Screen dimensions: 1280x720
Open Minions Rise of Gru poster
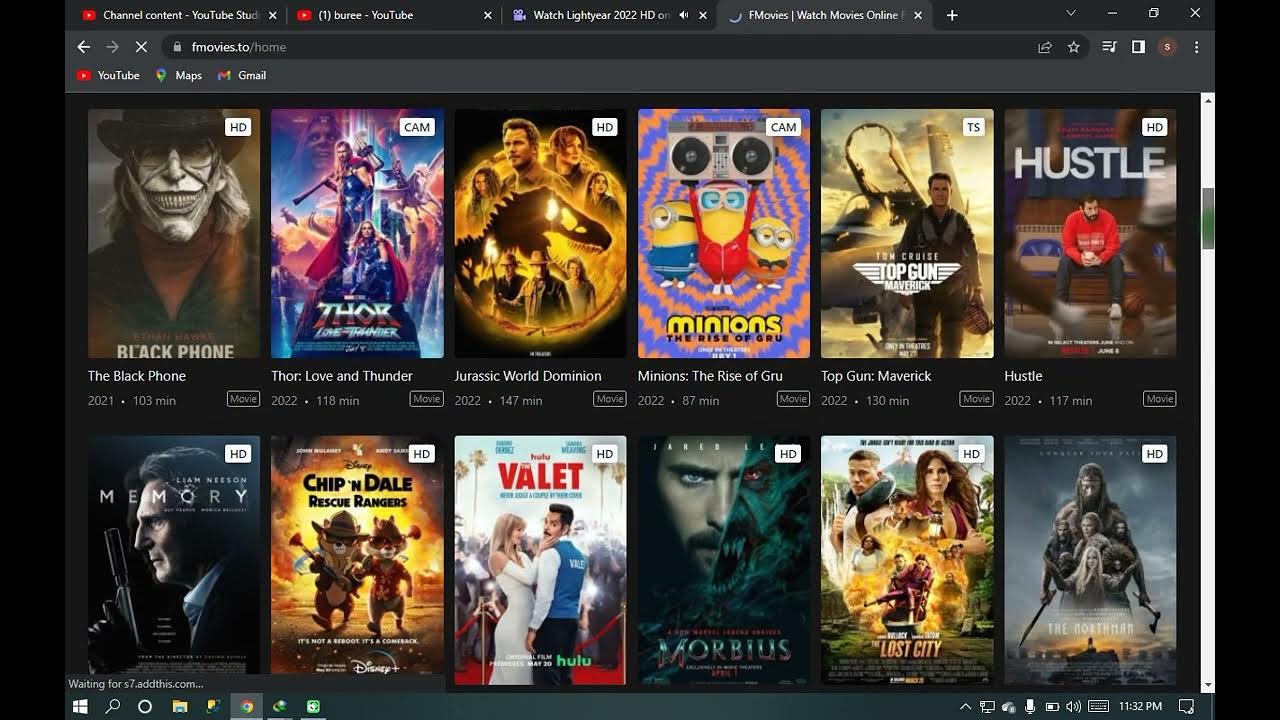click(x=724, y=233)
